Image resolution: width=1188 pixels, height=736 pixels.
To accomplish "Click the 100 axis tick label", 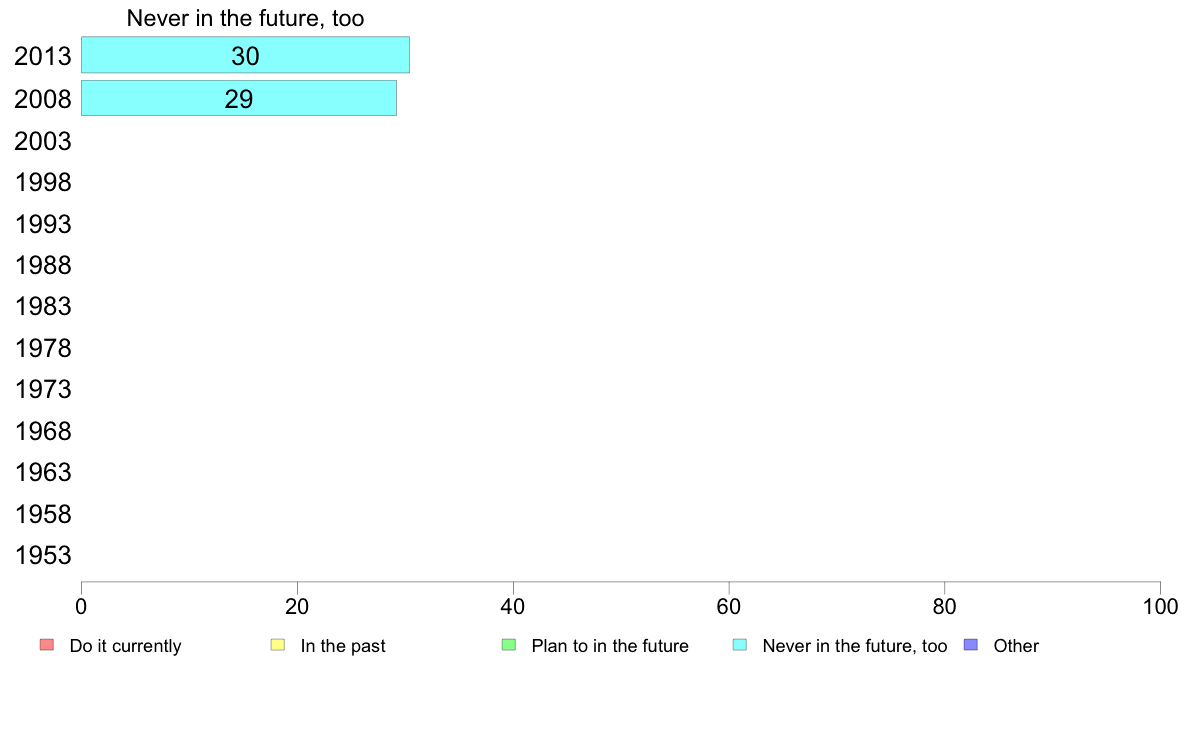I will click(1161, 606).
